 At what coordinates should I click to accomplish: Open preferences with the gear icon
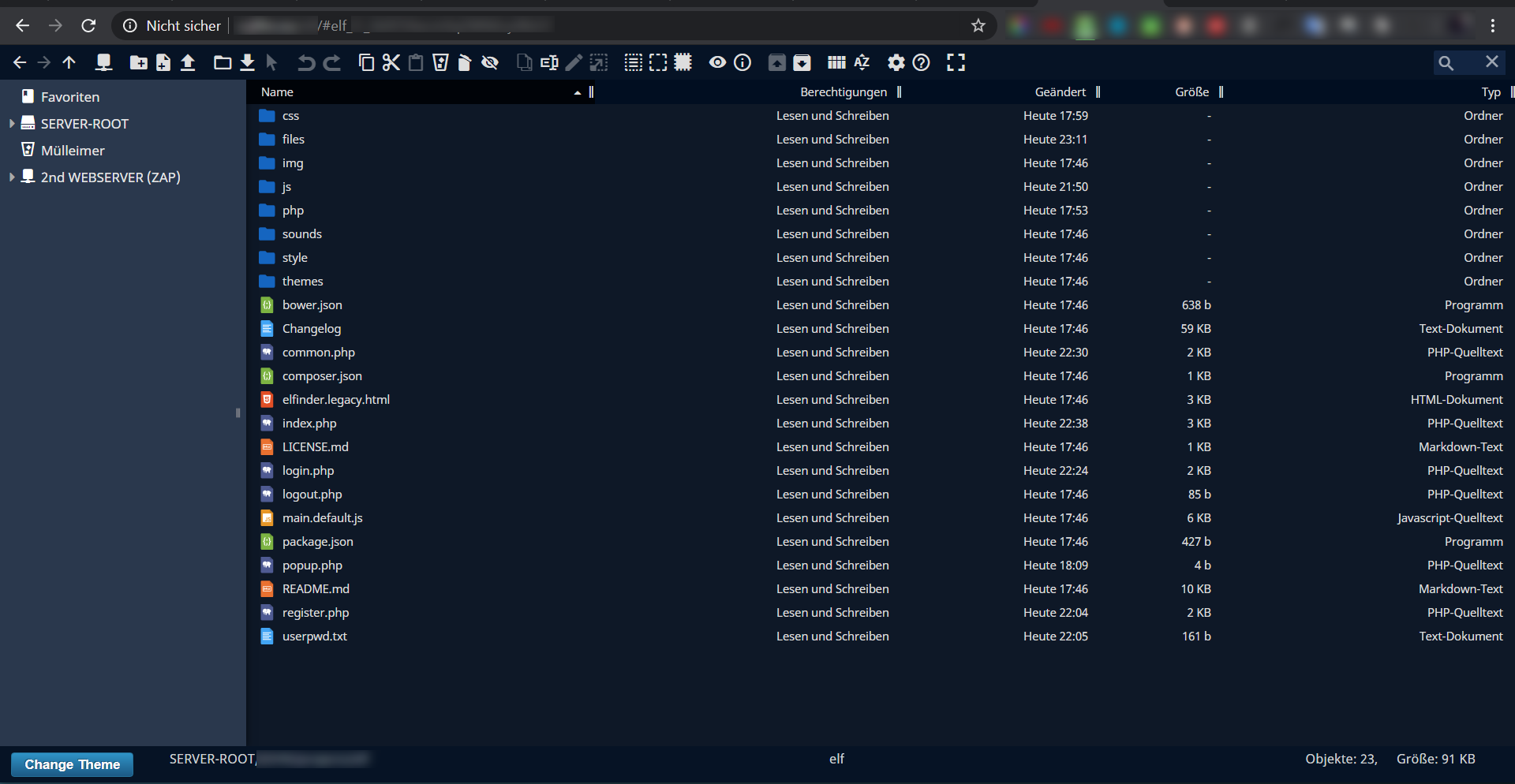coord(896,62)
